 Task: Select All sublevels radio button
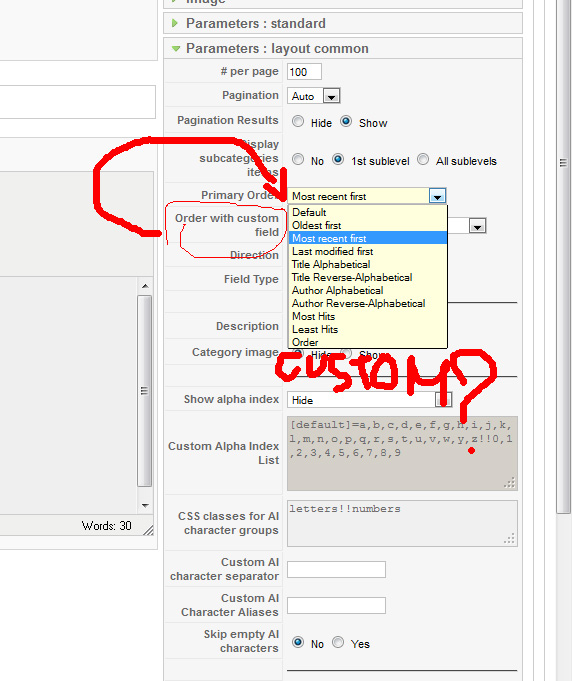[423, 159]
